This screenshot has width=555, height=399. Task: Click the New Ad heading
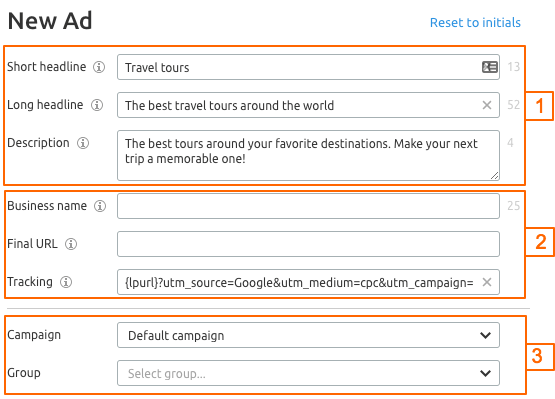50,21
